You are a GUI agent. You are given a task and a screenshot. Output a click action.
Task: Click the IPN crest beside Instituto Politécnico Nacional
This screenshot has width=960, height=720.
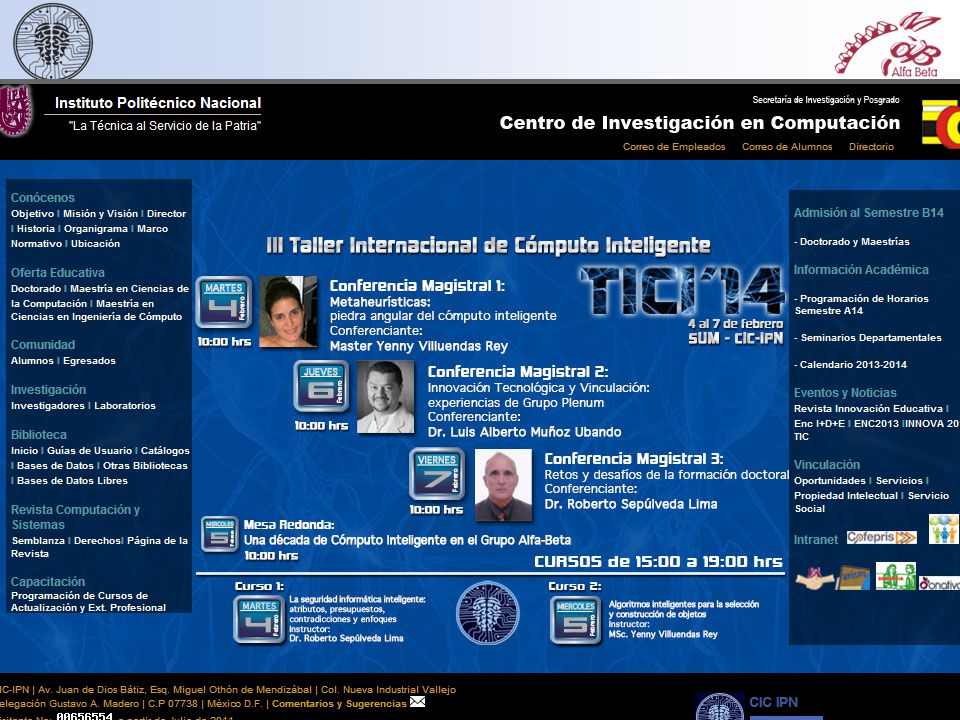(x=16, y=110)
